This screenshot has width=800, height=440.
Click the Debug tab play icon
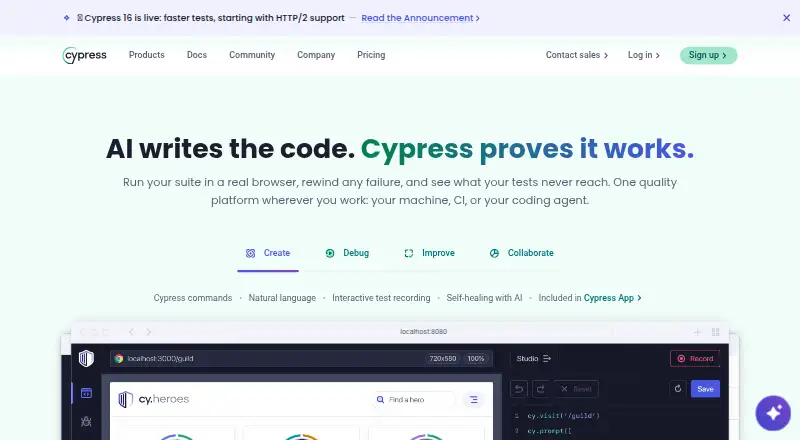click(x=330, y=253)
